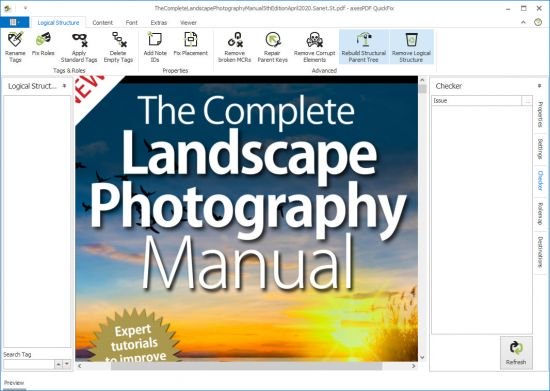
Task: Switch to the Content ribbon tab
Action: click(102, 22)
